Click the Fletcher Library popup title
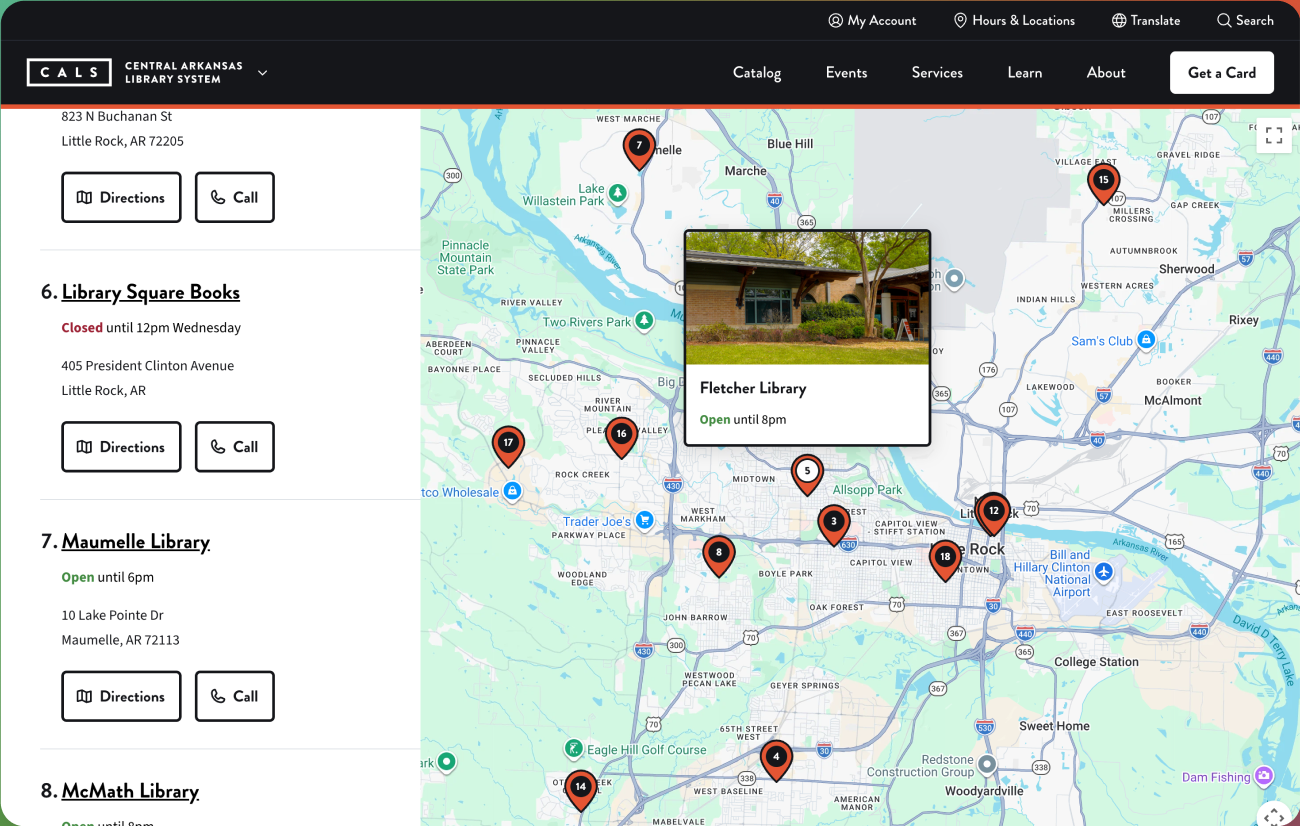The width and height of the screenshot is (1300, 826). pos(753,388)
